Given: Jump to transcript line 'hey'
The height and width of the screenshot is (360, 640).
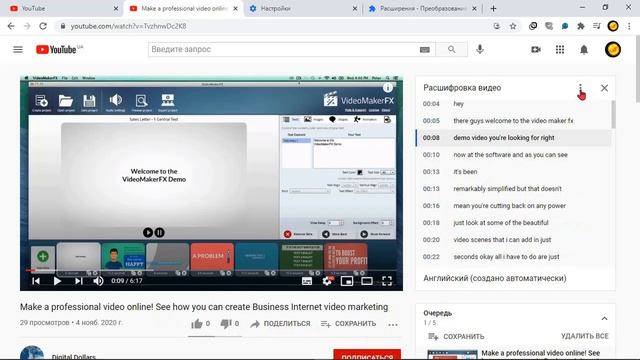Looking at the screenshot, I should (513, 104).
